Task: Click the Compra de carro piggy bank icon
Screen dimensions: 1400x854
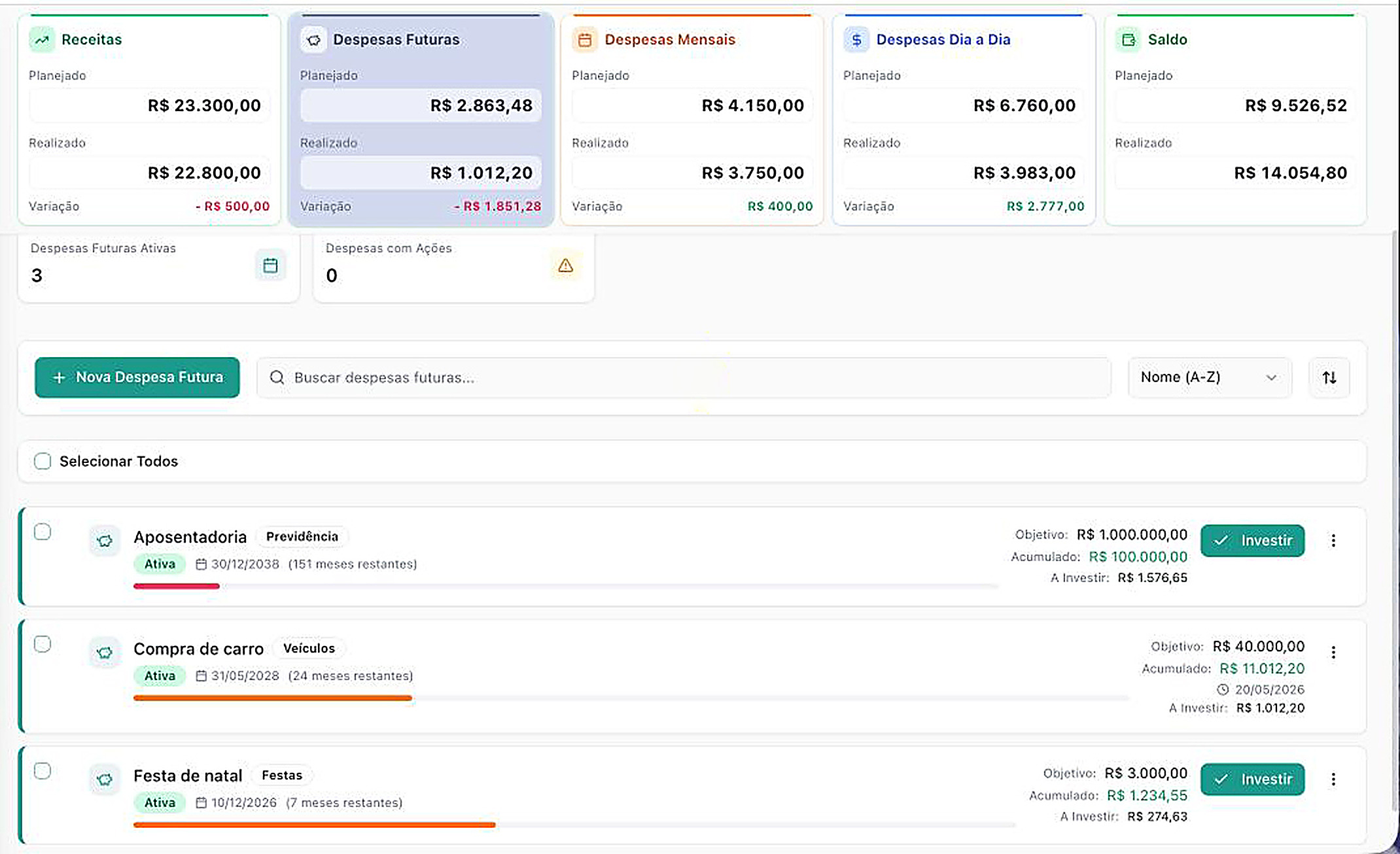Action: 105,653
